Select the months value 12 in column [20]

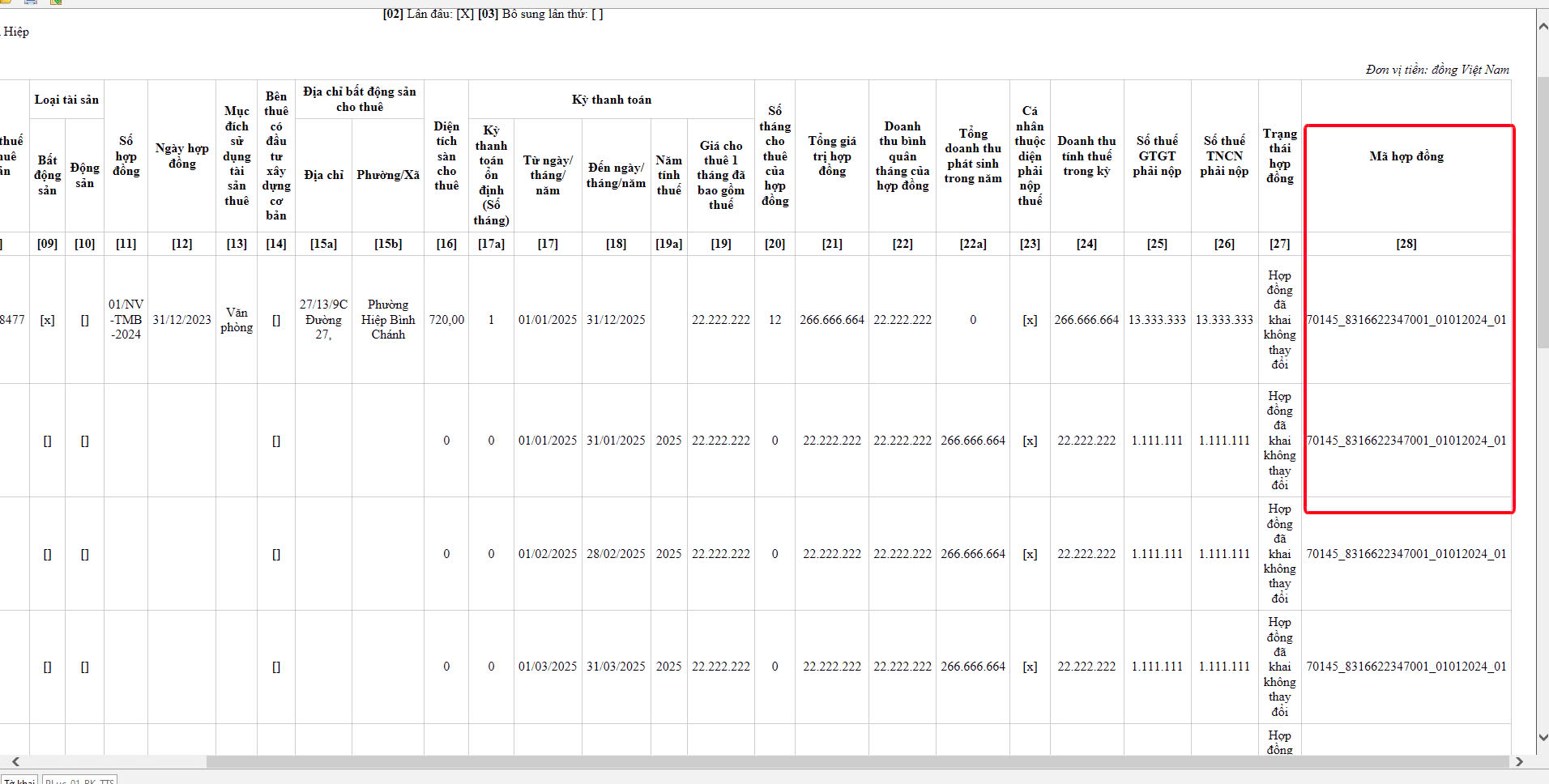tap(774, 320)
